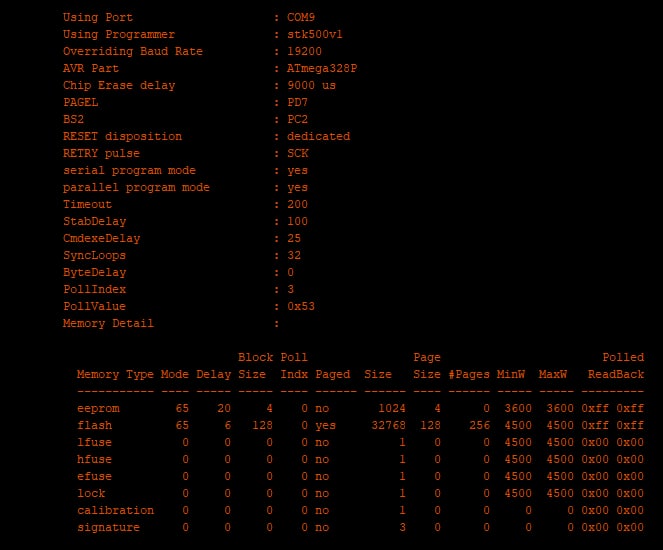Select the COM9 port value
The height and width of the screenshot is (550, 663).
point(301,17)
